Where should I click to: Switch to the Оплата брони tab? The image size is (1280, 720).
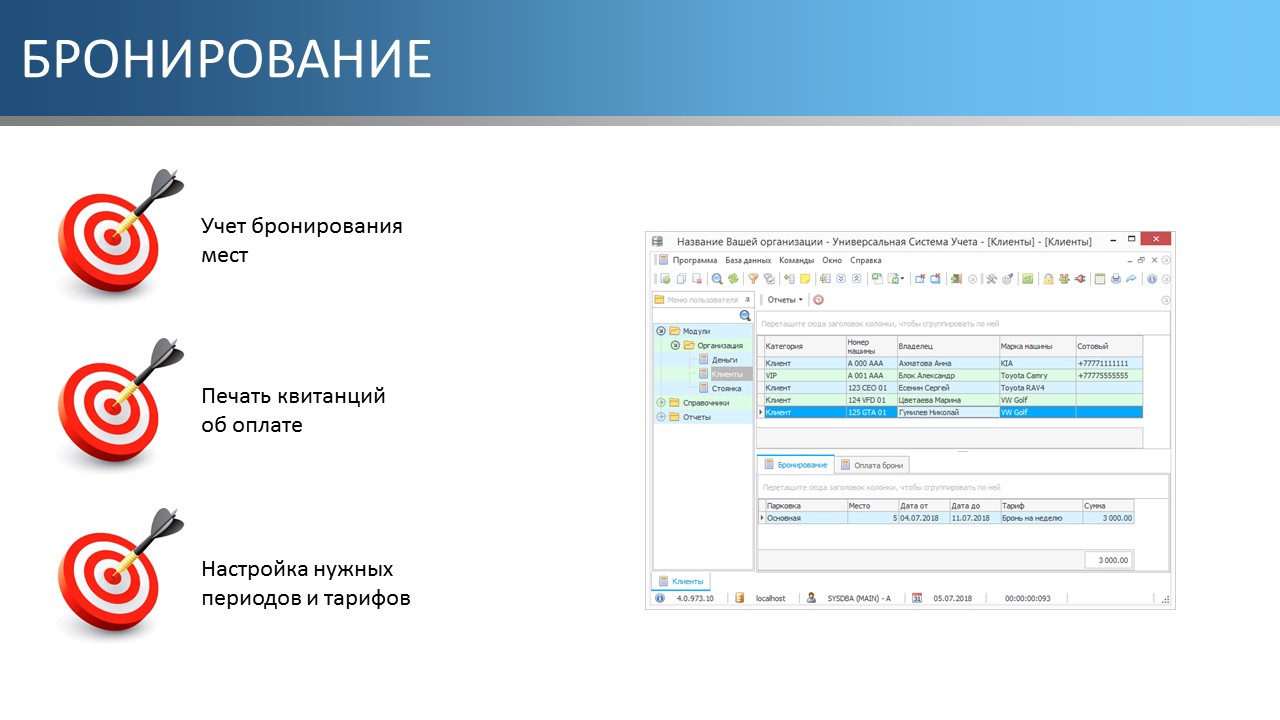[872, 465]
